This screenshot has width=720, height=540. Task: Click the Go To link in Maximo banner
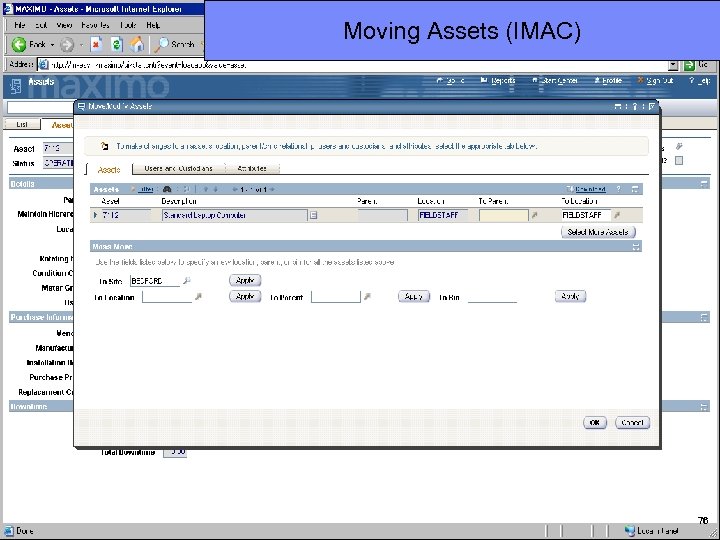455,81
